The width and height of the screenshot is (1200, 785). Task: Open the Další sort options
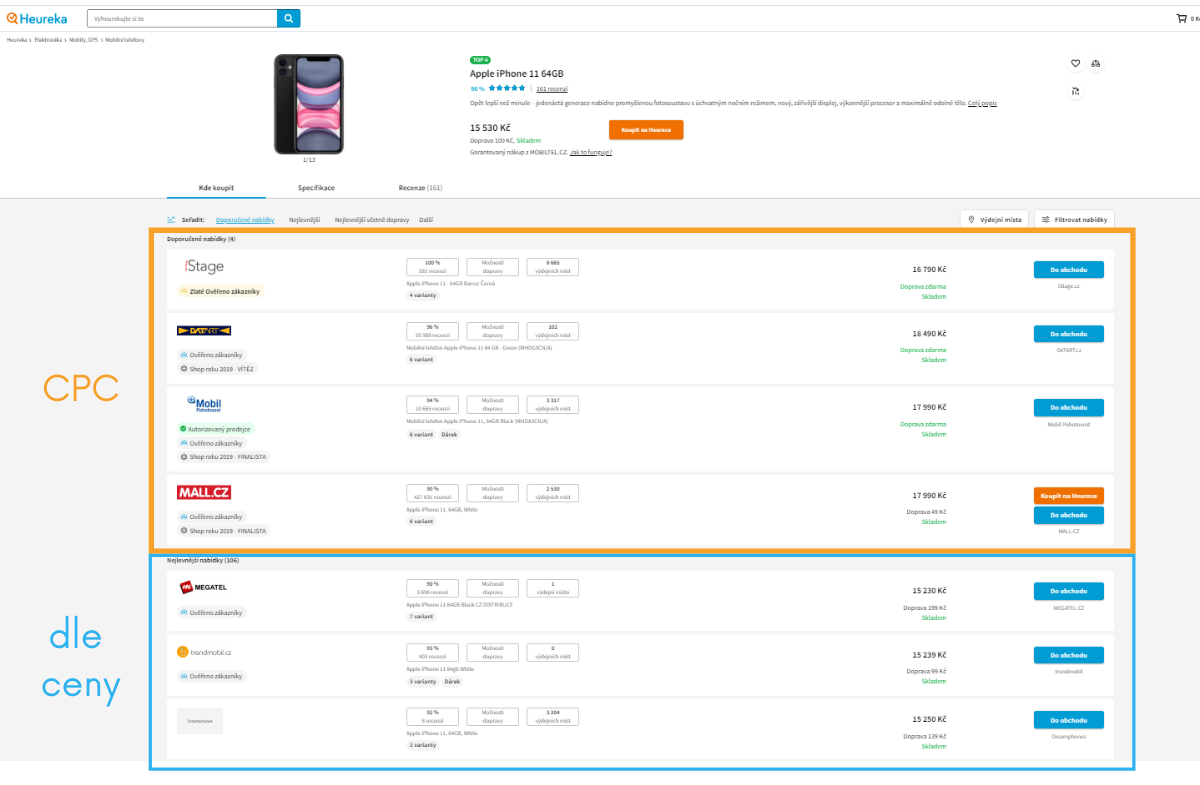point(426,219)
